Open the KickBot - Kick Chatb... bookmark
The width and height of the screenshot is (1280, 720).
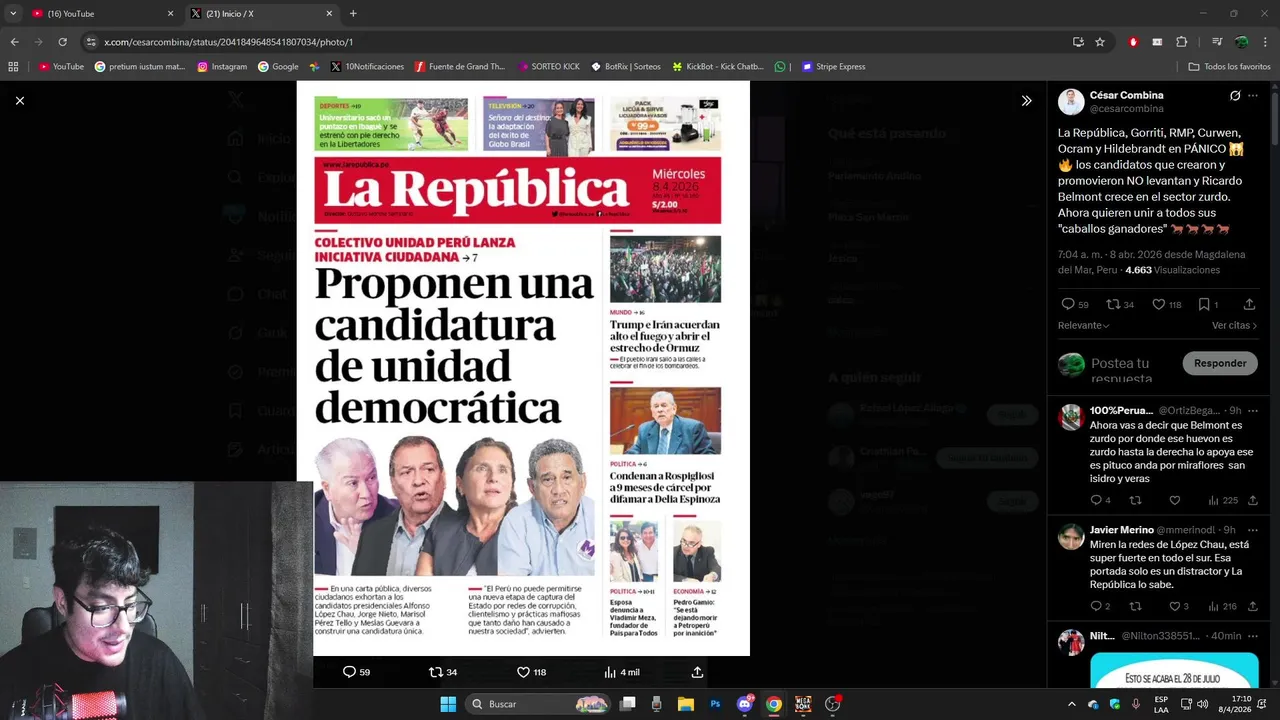717,67
